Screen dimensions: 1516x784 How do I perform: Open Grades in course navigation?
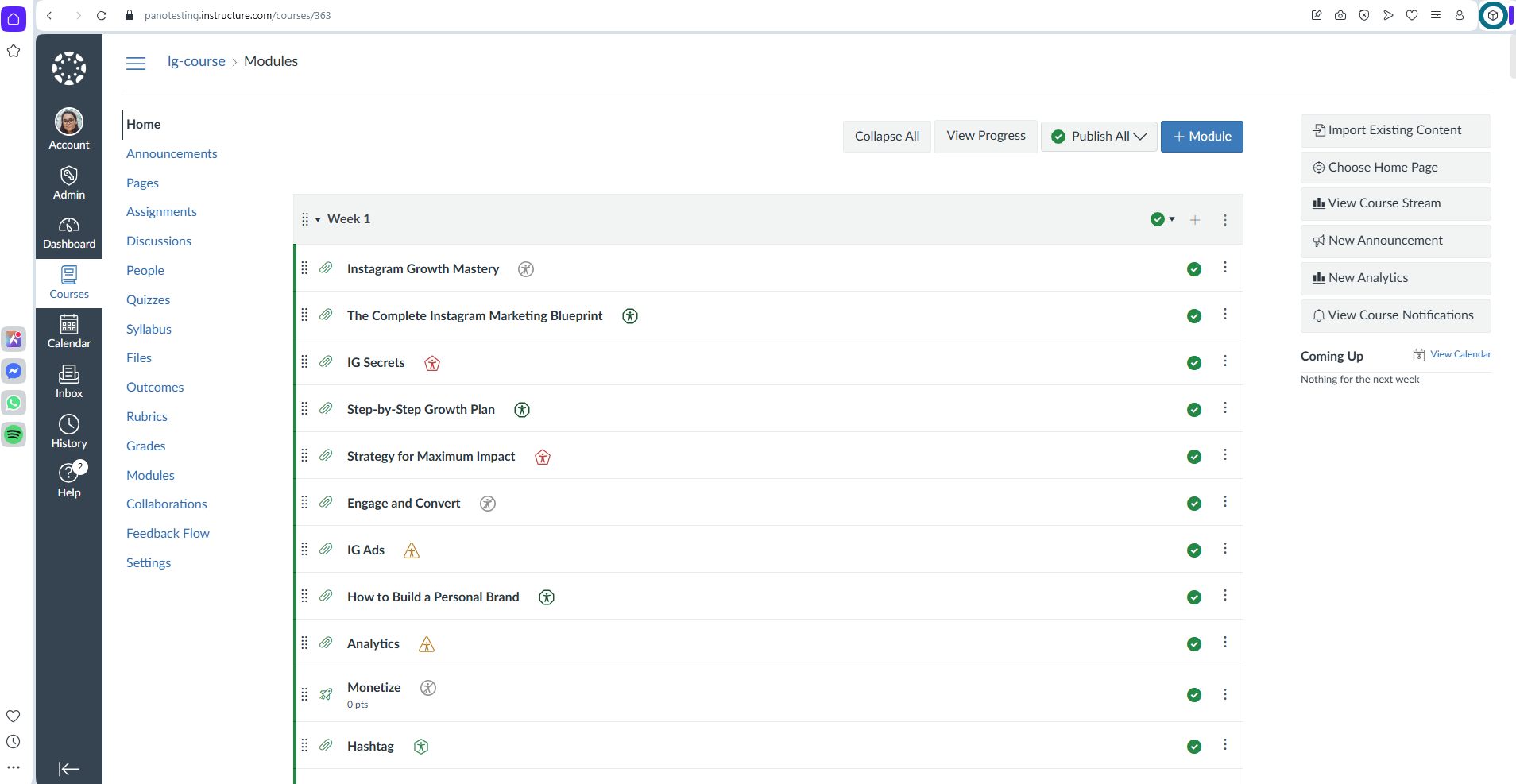pyautogui.click(x=146, y=446)
